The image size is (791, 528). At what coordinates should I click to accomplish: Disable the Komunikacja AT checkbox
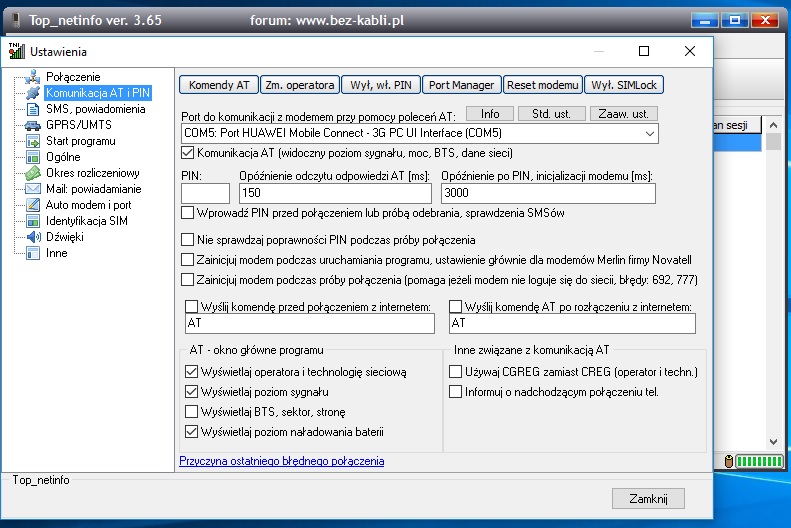point(189,153)
